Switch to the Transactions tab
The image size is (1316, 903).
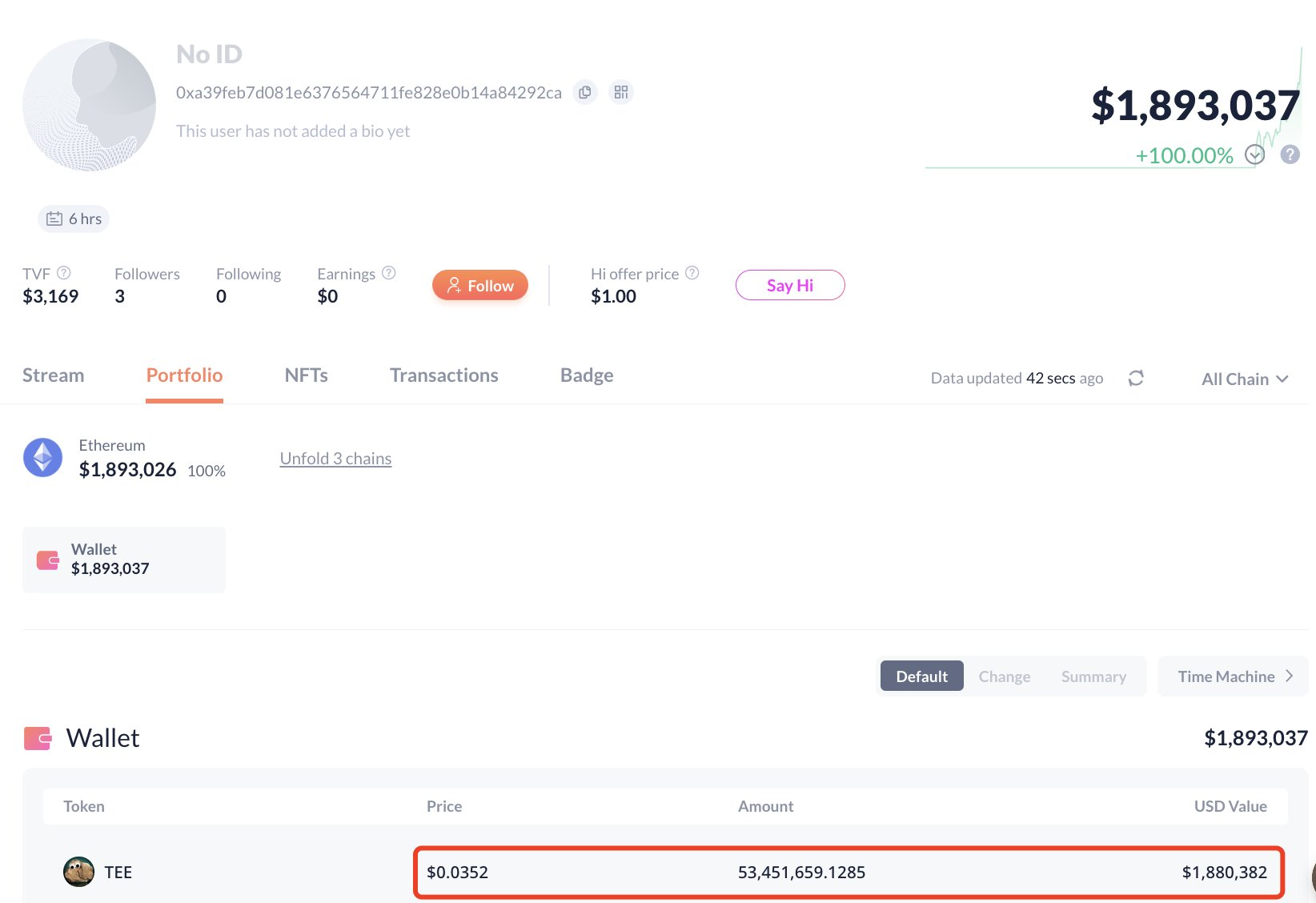444,375
